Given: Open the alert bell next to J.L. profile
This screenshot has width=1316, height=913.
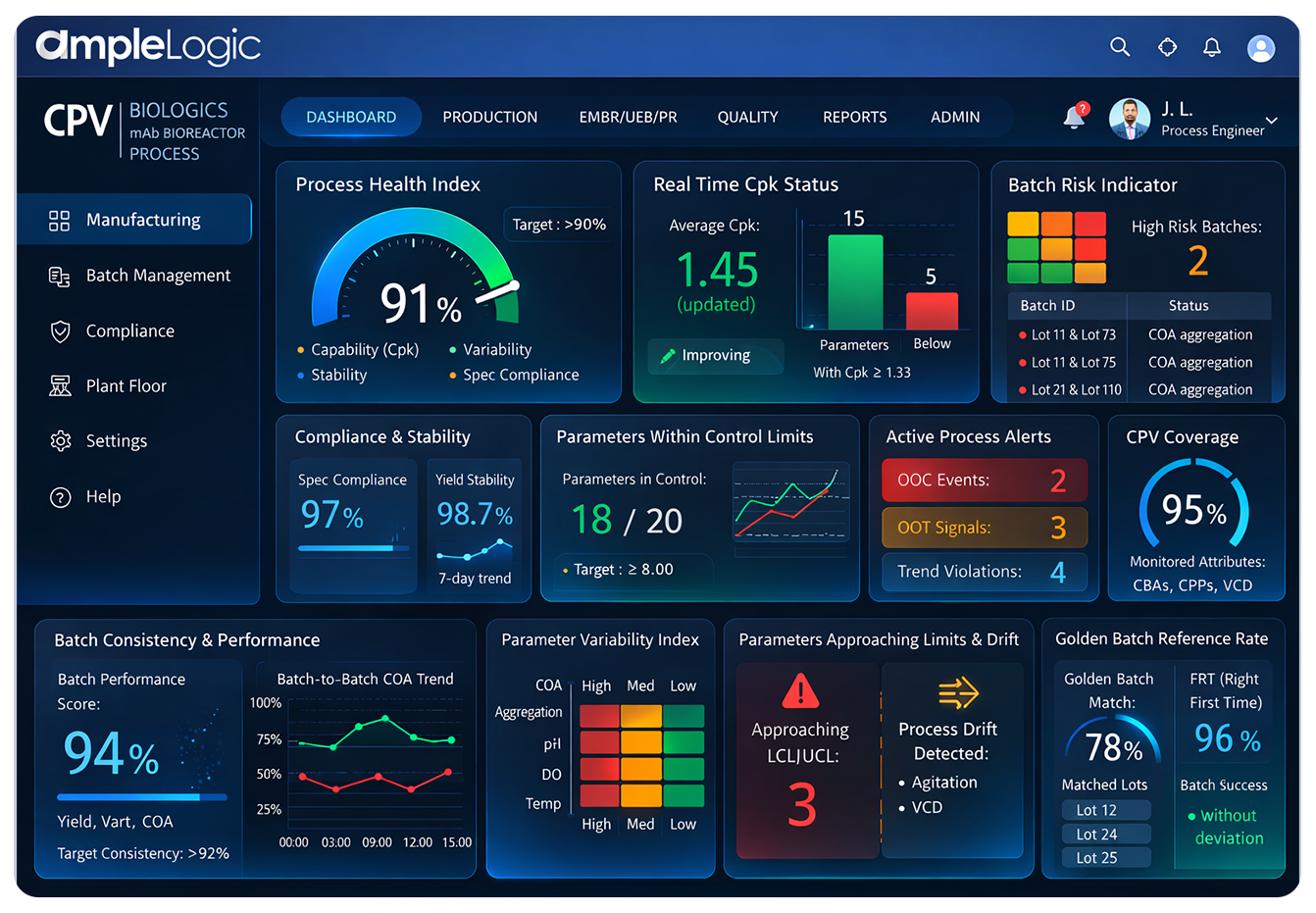Looking at the screenshot, I should 1074,116.
